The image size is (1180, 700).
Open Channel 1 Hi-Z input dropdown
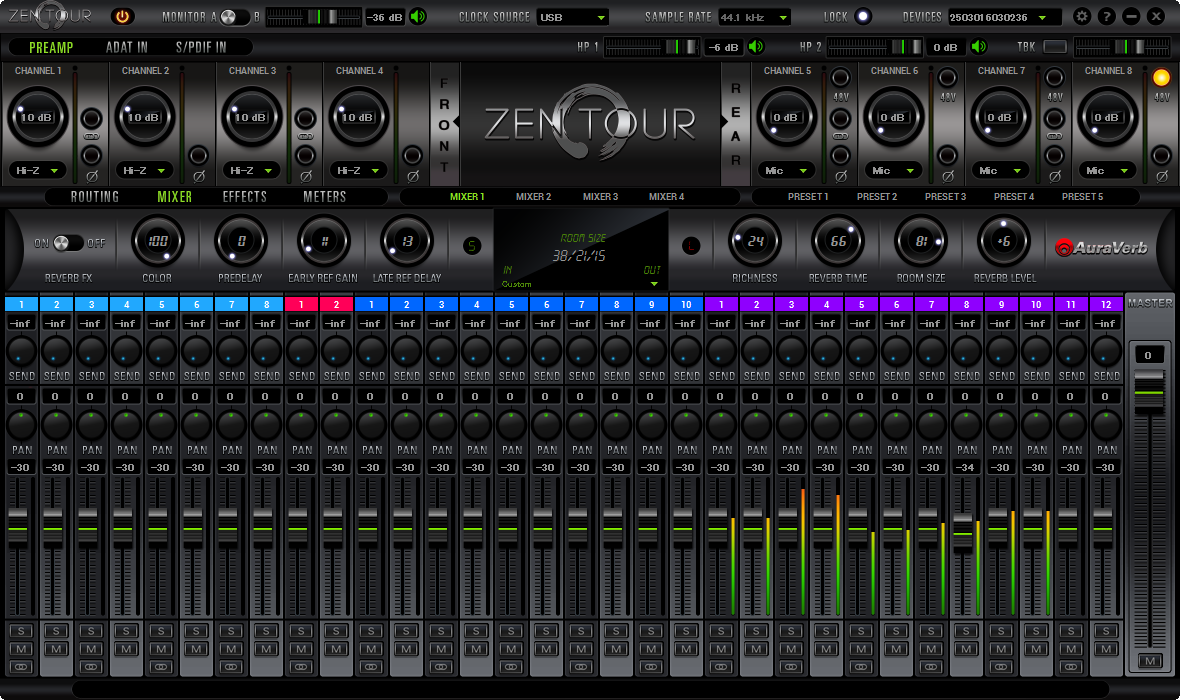pyautogui.click(x=36, y=170)
